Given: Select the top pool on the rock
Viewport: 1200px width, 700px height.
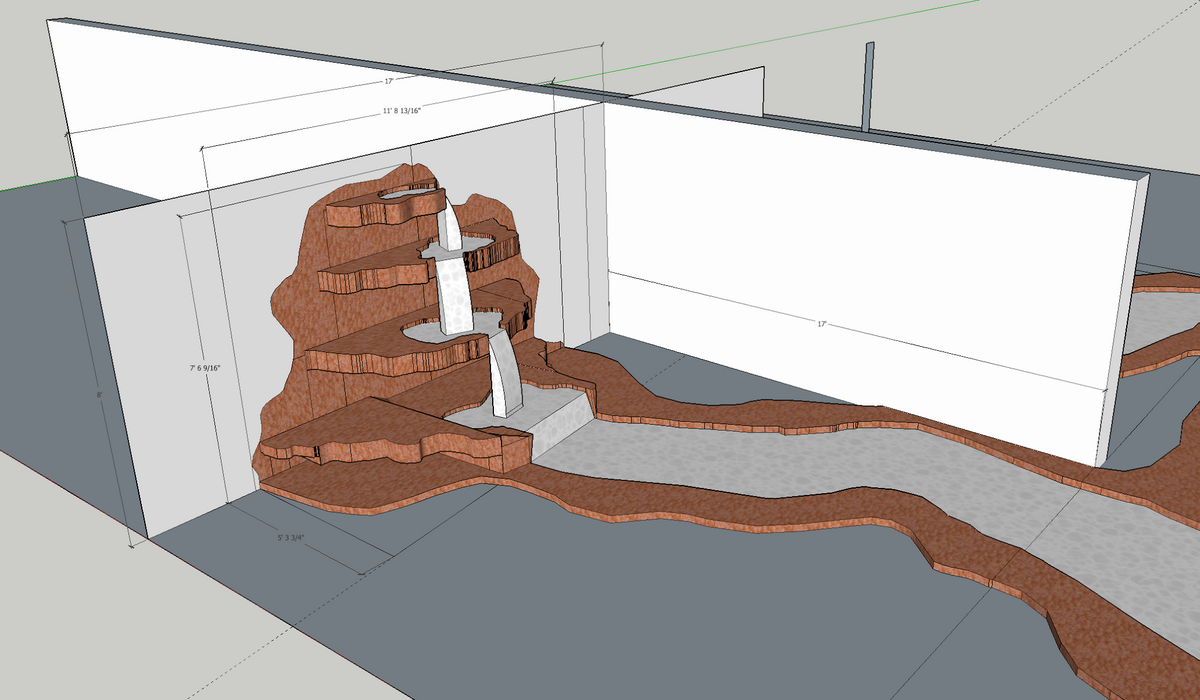Looking at the screenshot, I should pyautogui.click(x=410, y=189).
